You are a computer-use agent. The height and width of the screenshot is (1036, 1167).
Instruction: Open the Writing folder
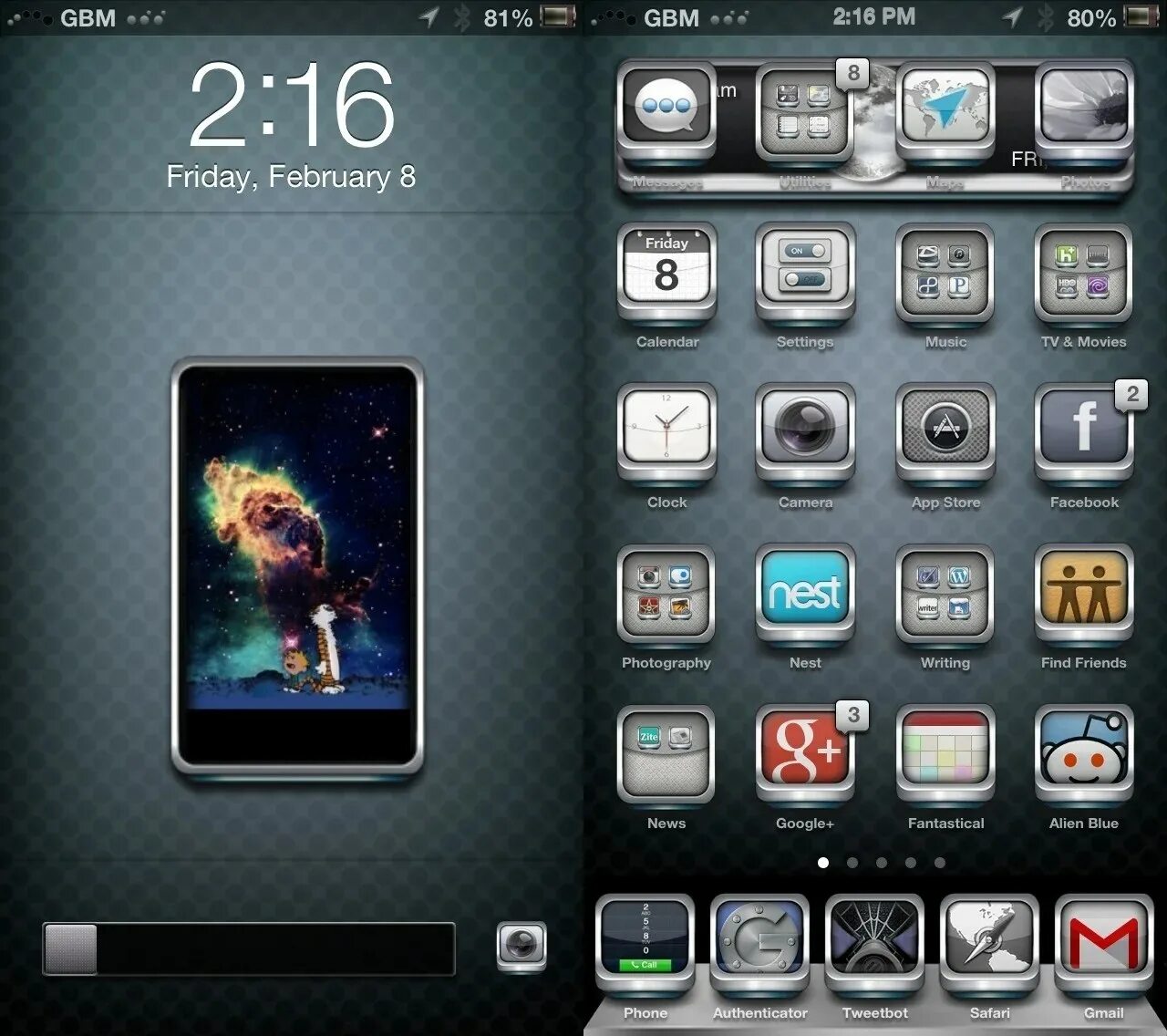tap(945, 593)
